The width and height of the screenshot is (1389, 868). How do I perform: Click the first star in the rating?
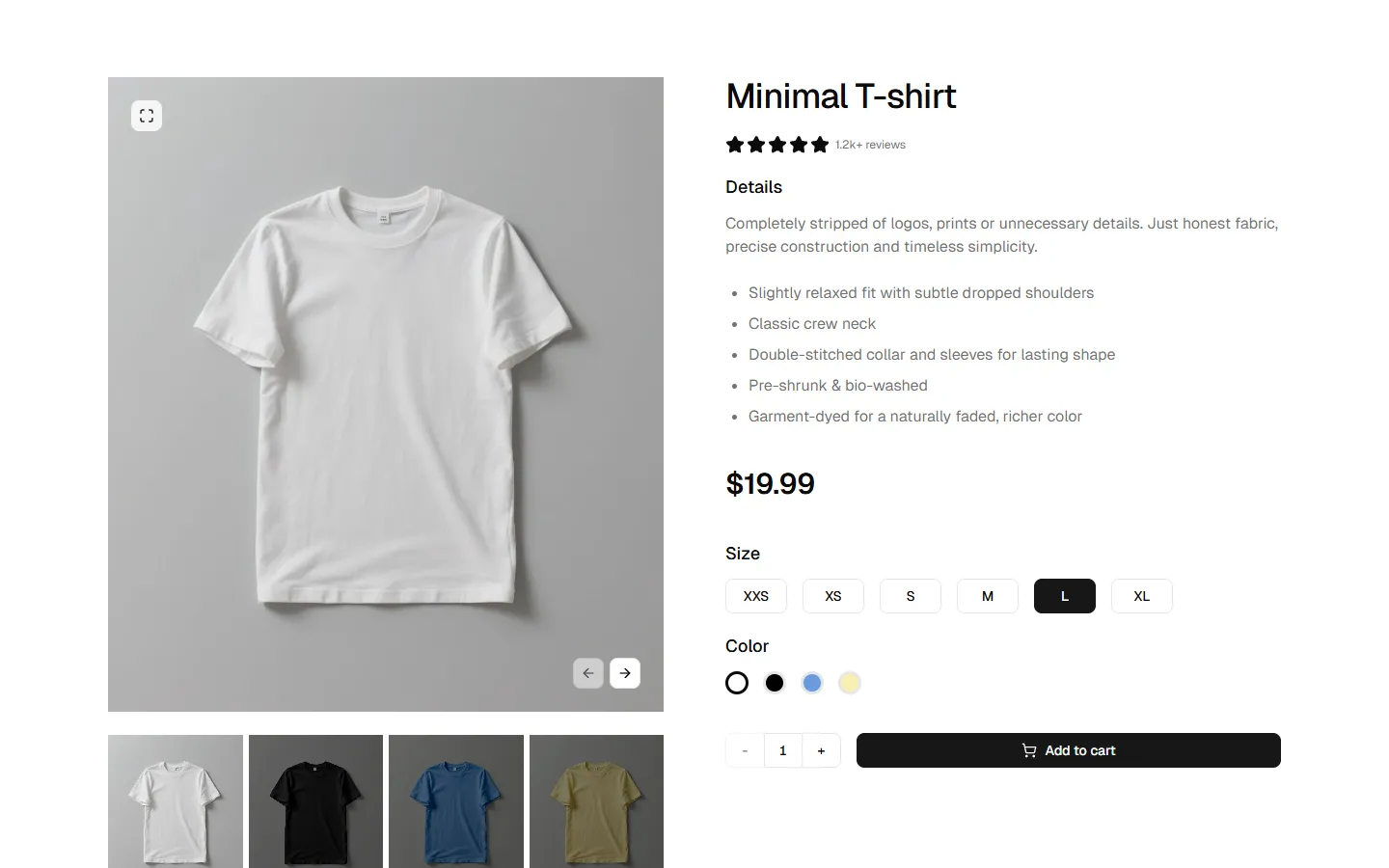(734, 144)
